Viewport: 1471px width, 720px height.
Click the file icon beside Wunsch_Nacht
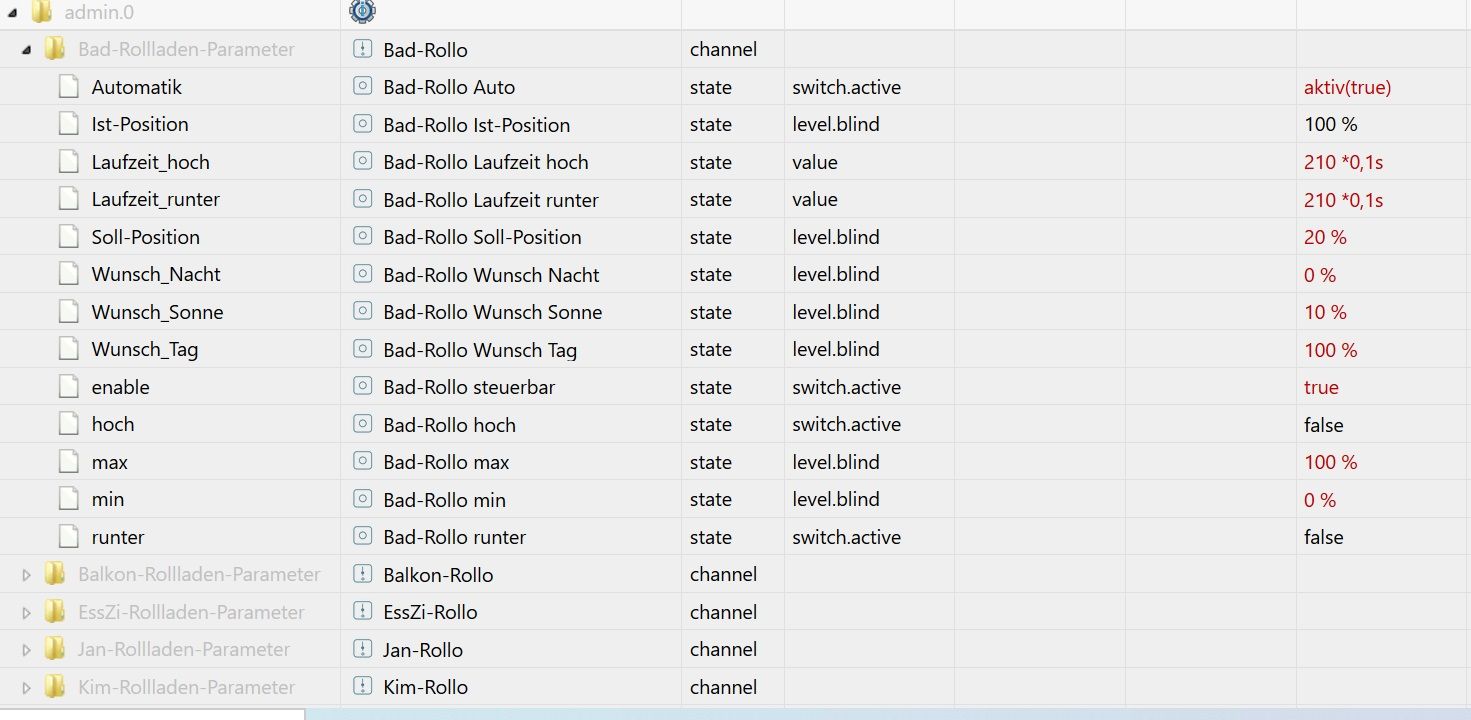click(68, 274)
